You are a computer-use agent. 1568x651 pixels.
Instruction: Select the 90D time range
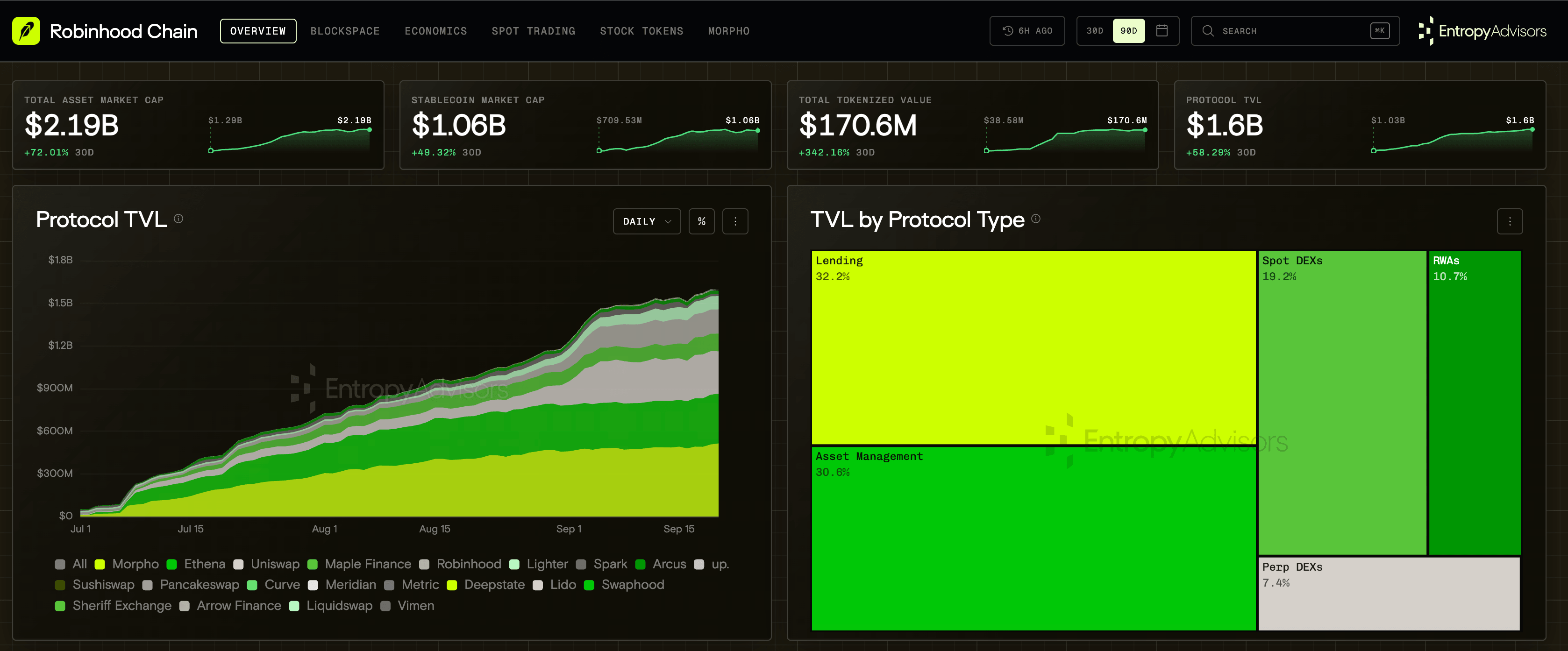coord(1128,31)
